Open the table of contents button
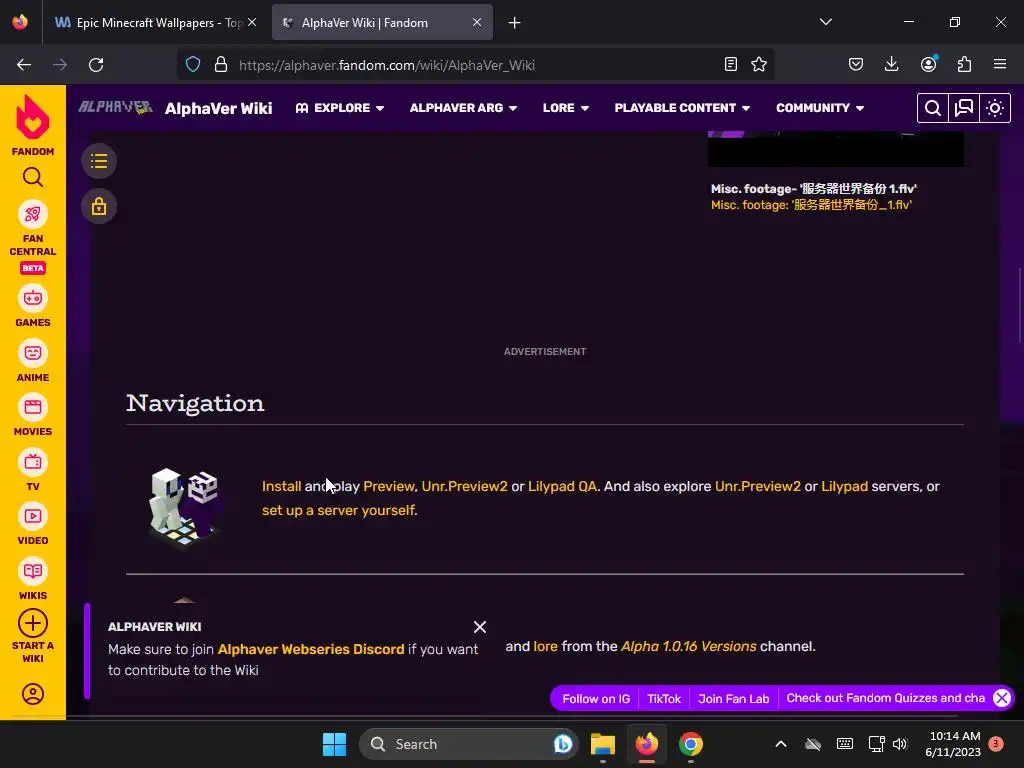Image resolution: width=1024 pixels, height=768 pixels. [99, 161]
